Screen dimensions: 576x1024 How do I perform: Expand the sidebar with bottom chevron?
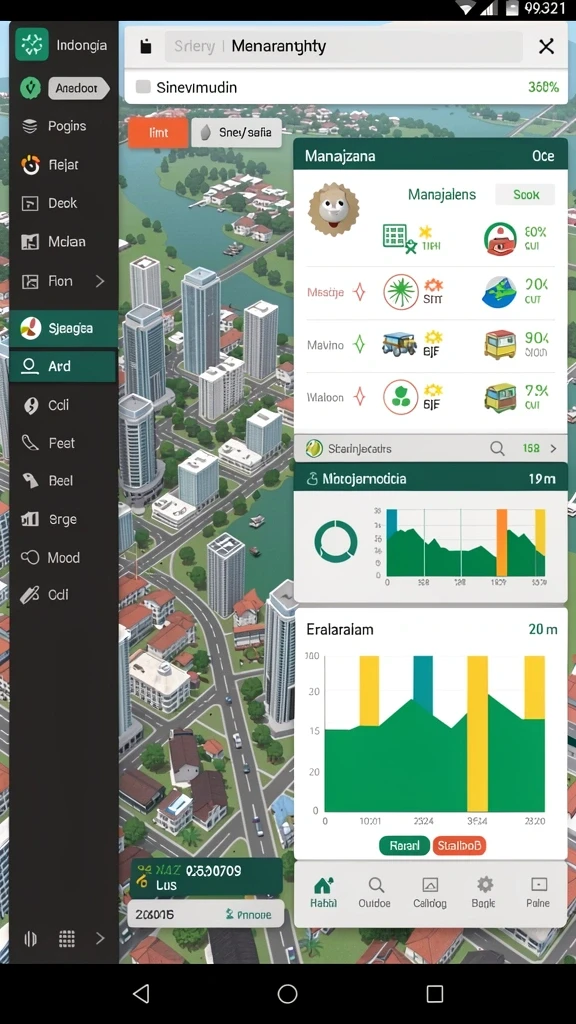point(100,938)
